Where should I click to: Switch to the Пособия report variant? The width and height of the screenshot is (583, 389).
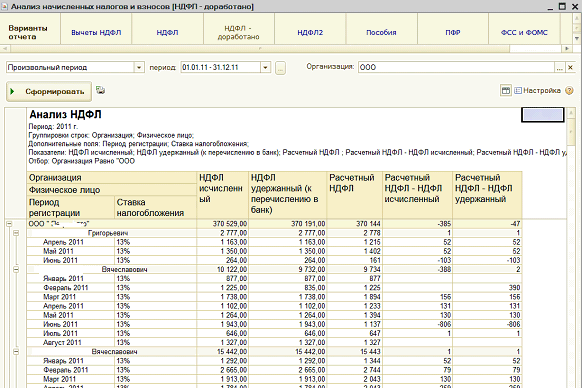click(381, 32)
